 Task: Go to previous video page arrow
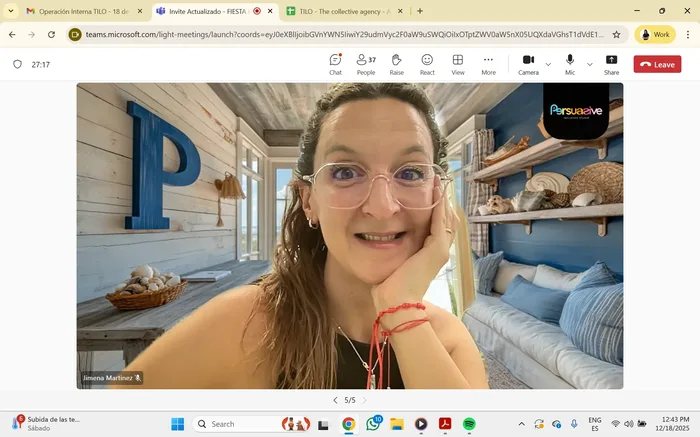tap(335, 400)
